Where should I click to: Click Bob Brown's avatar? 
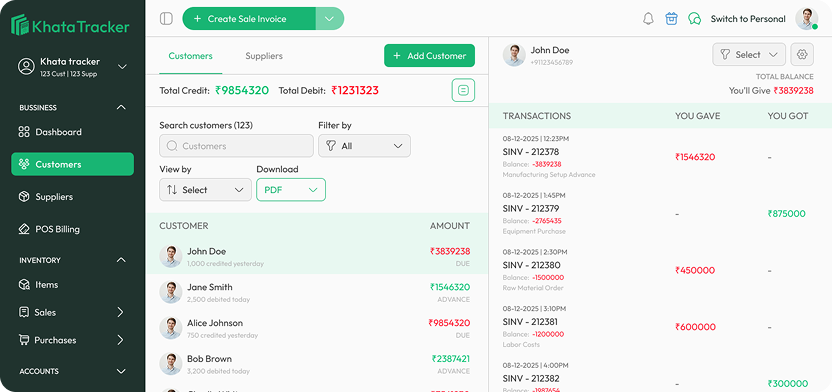(x=171, y=364)
